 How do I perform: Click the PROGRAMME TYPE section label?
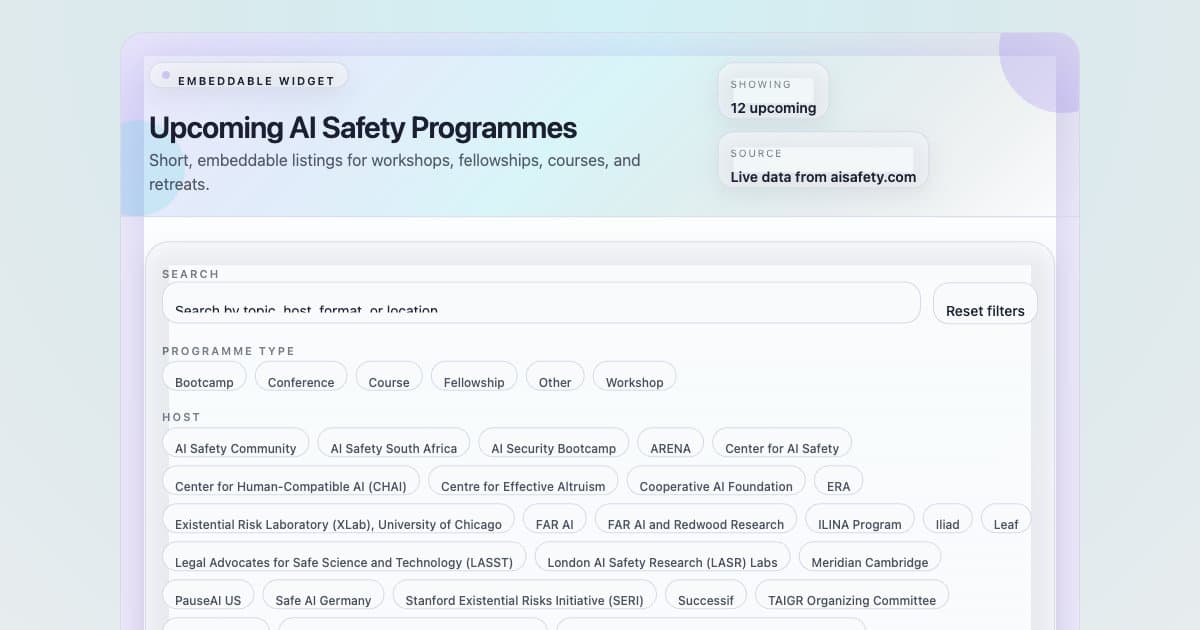click(x=228, y=351)
